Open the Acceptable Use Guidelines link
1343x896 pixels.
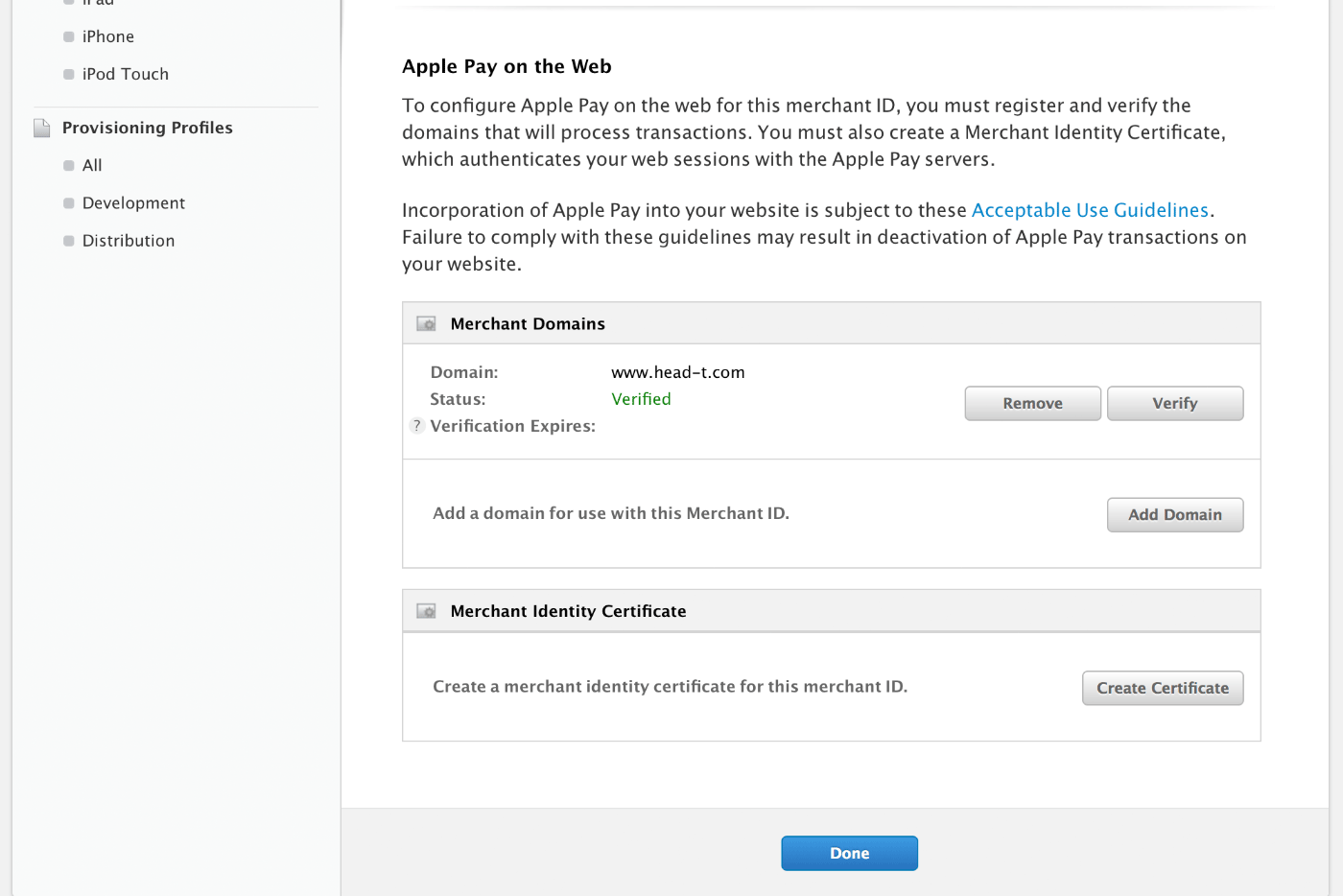pyautogui.click(x=1090, y=210)
